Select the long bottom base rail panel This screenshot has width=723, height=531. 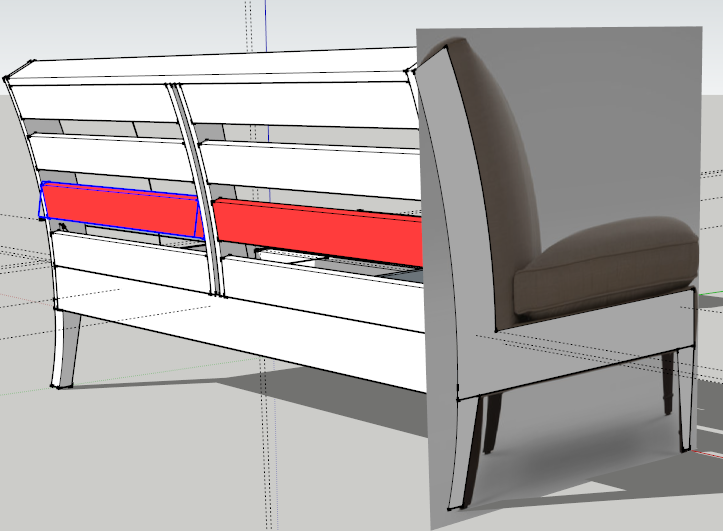pyautogui.click(x=240, y=329)
